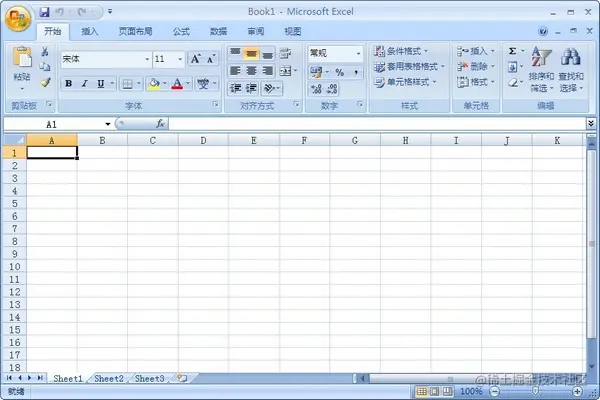Open Find and Select (查找和选择)

[571, 70]
